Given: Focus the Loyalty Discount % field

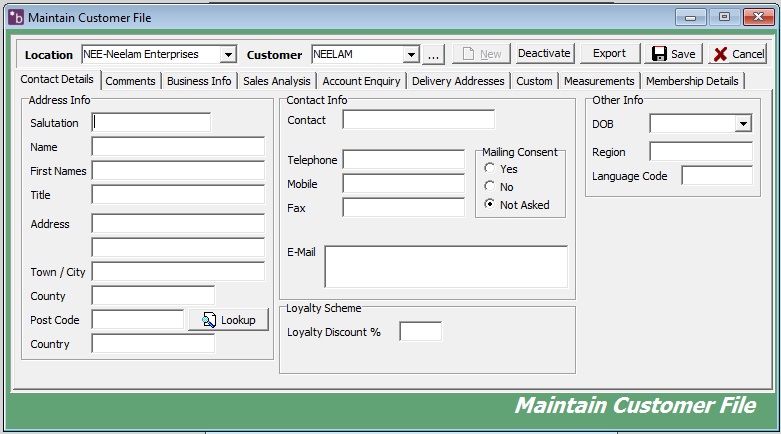Looking at the screenshot, I should tap(420, 331).
